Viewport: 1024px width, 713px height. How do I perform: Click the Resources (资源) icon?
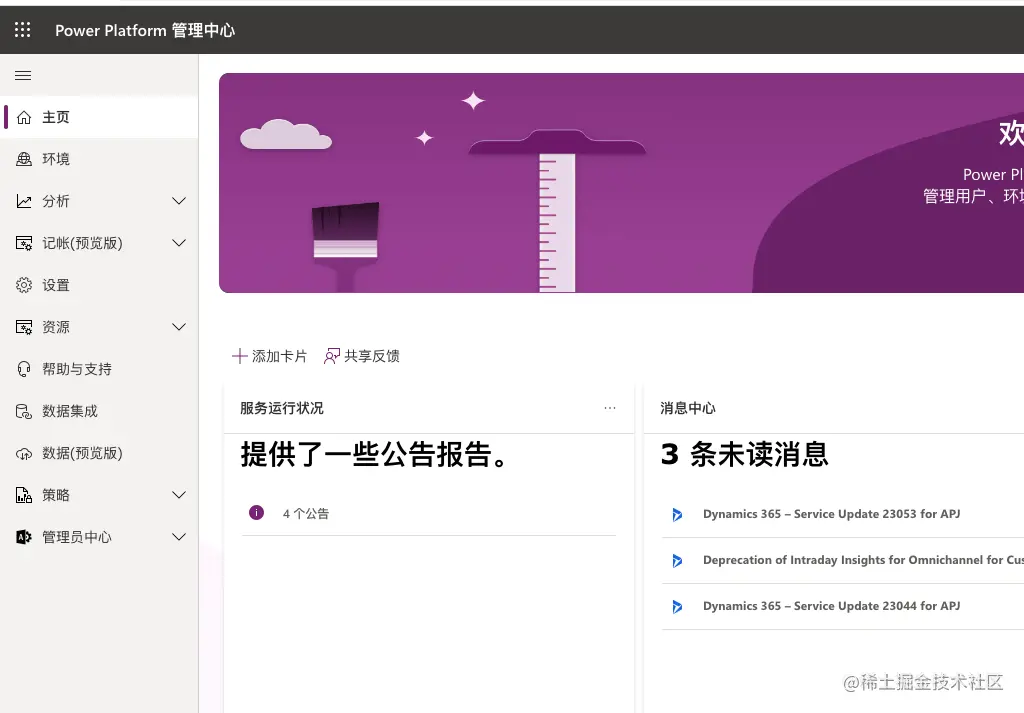24,327
